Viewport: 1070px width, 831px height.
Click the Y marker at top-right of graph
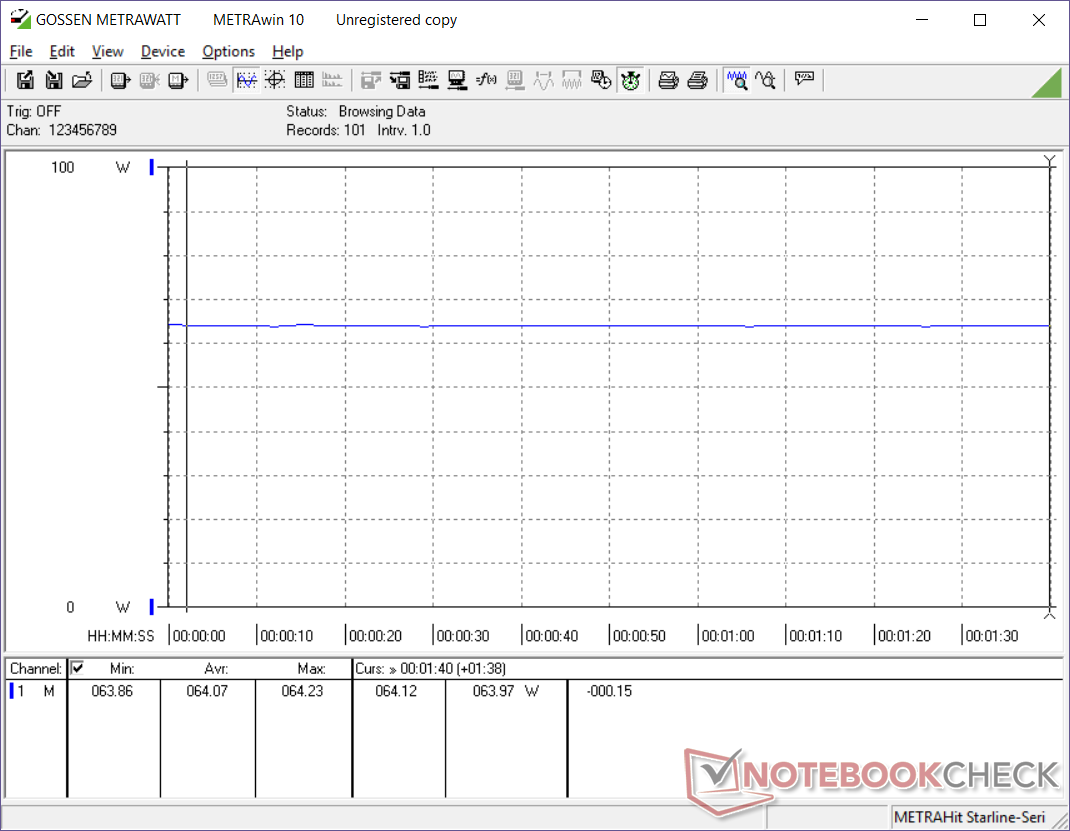1050,161
